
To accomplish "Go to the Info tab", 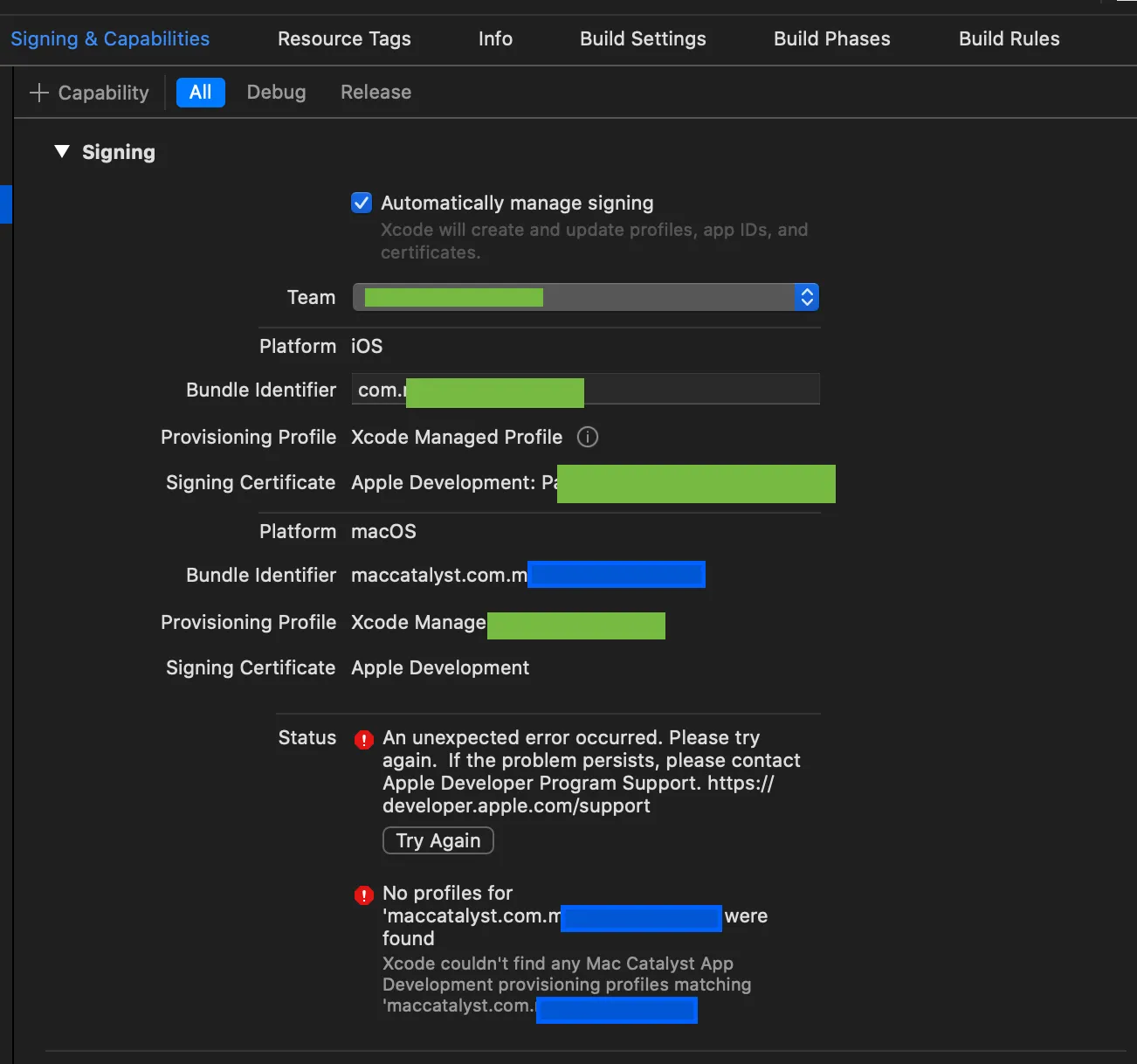I will (495, 39).
